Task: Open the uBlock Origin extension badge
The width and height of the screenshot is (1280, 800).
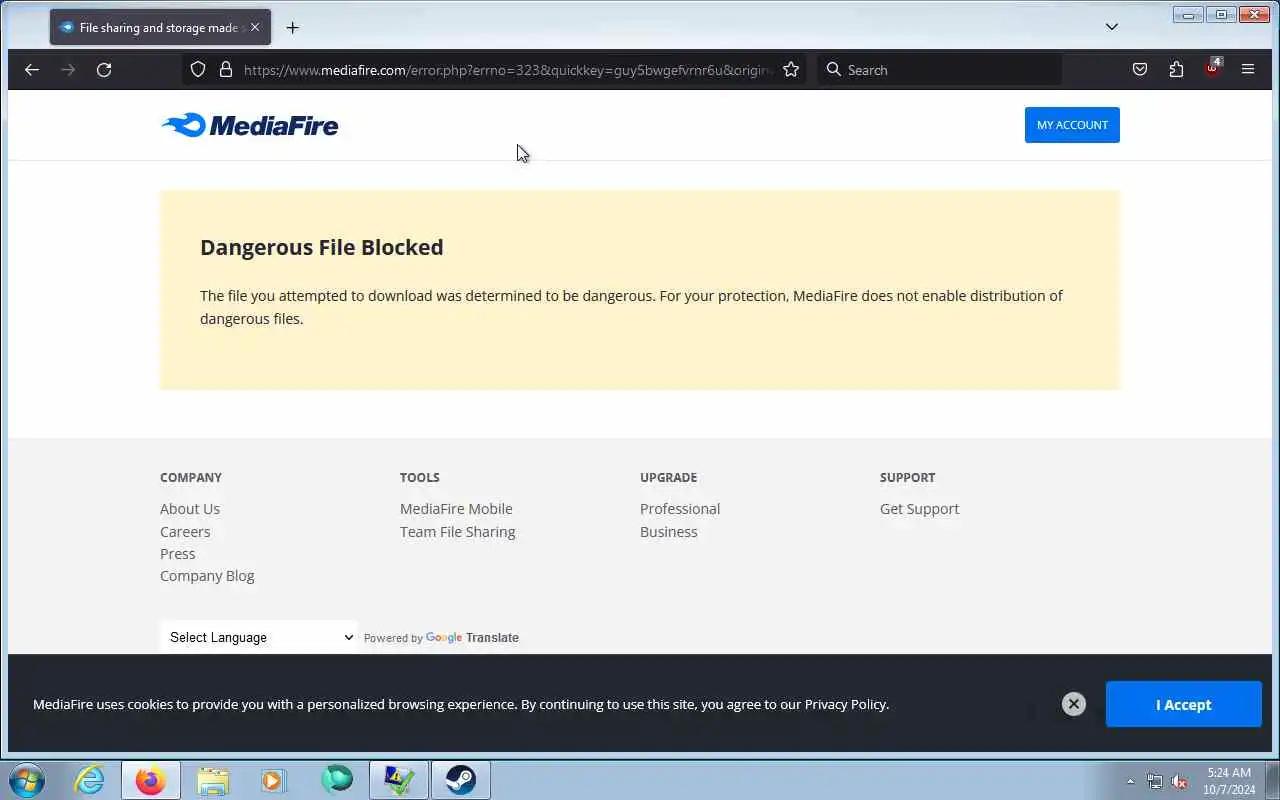Action: point(1212,69)
